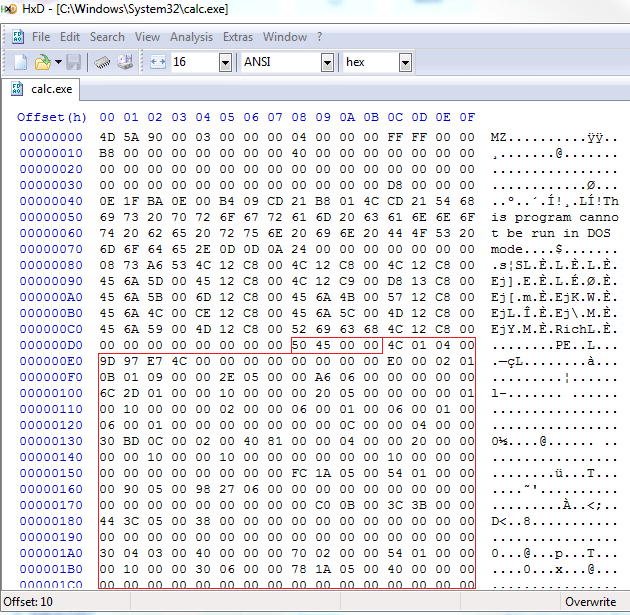This screenshot has width=630, height=615.
Task: Click the document icon beside File menu
Action: click(x=18, y=37)
